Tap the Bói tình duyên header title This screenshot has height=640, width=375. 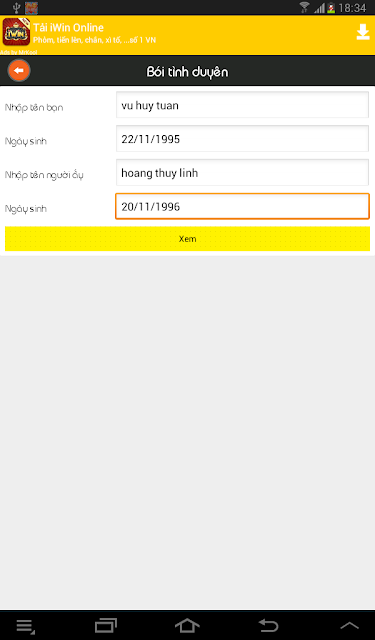[187, 72]
